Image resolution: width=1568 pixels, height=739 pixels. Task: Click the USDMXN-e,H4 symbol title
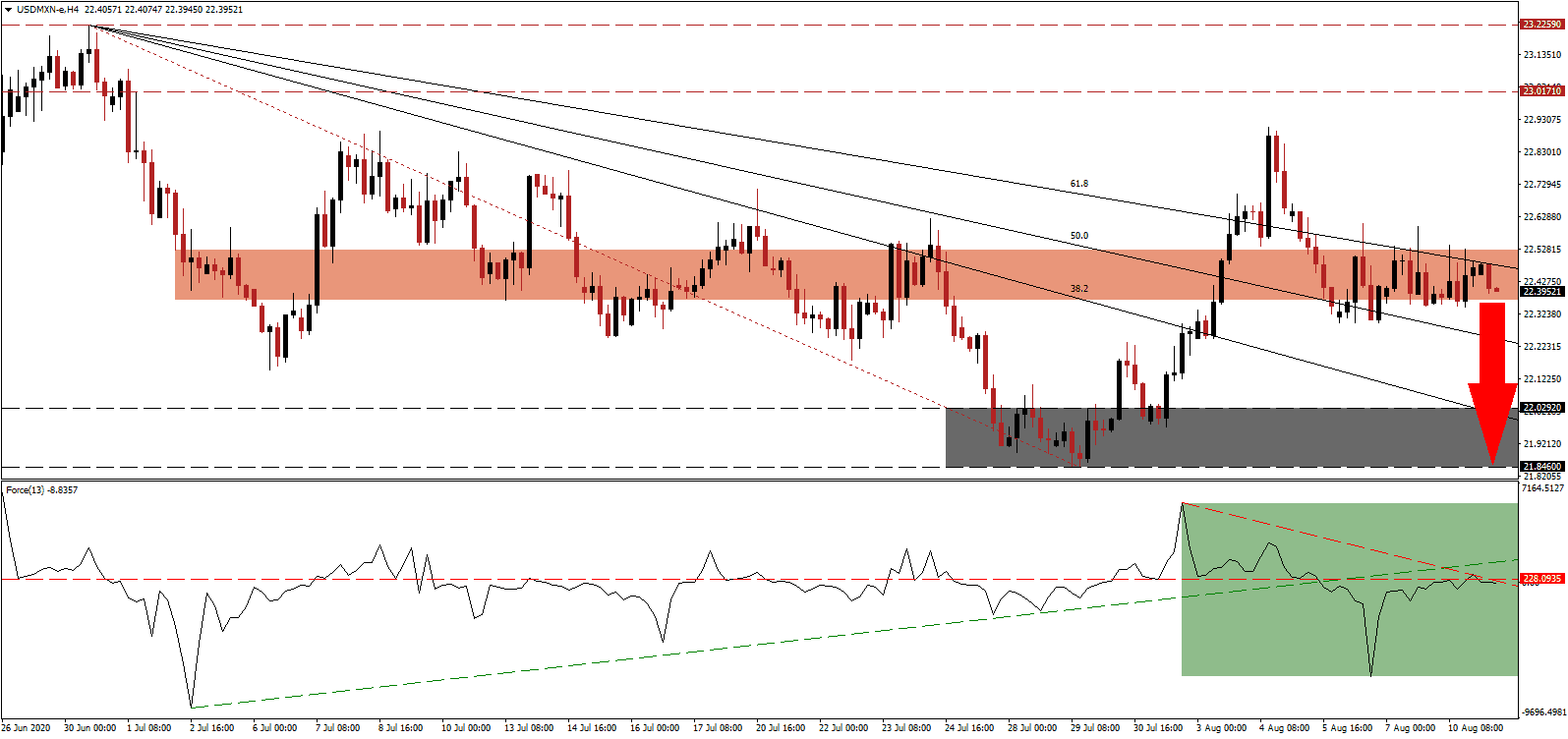(x=47, y=10)
